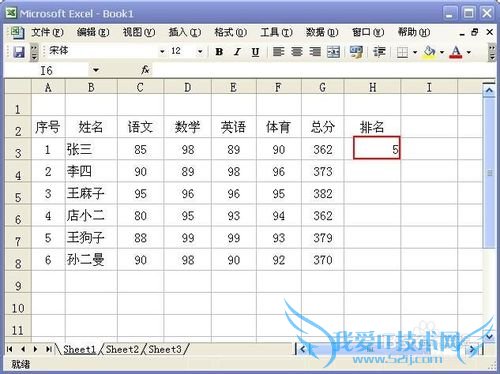Click Merge and Center icon

point(333,52)
